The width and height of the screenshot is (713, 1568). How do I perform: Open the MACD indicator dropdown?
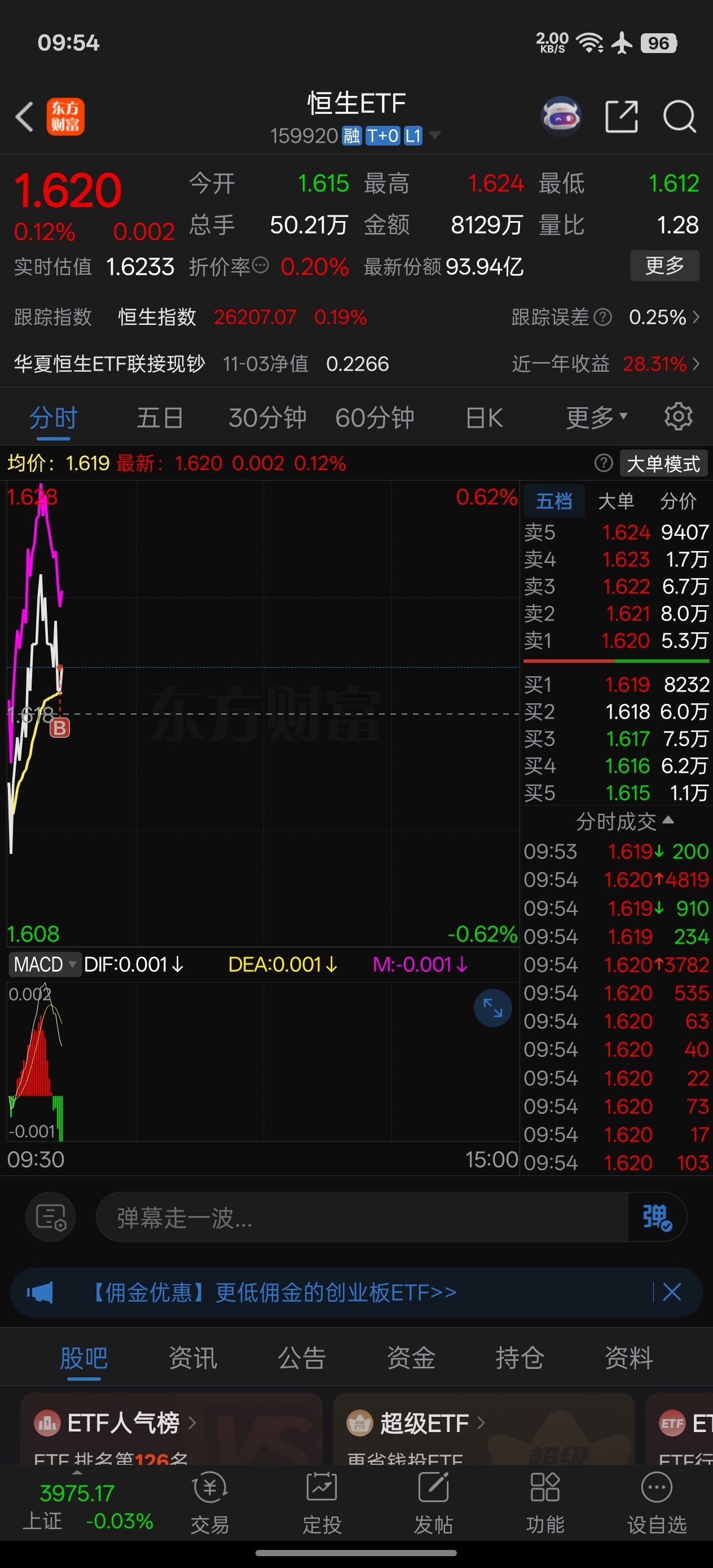tap(45, 965)
